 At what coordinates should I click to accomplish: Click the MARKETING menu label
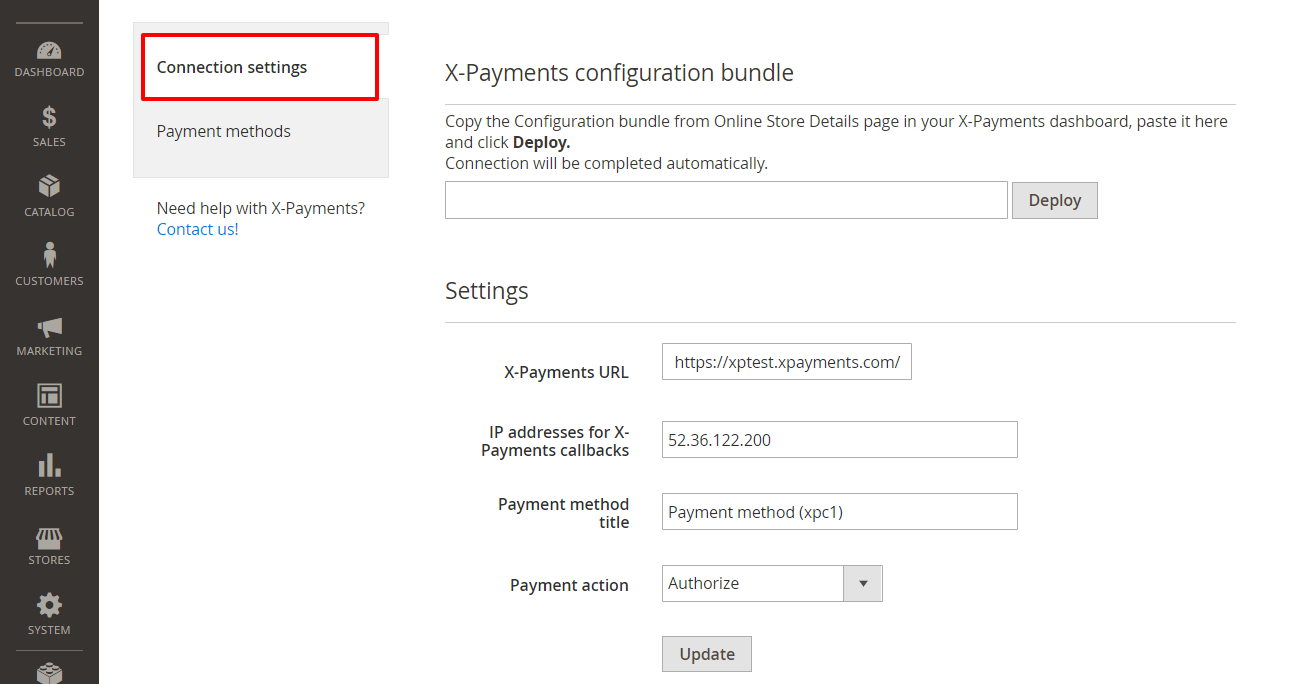tap(49, 351)
